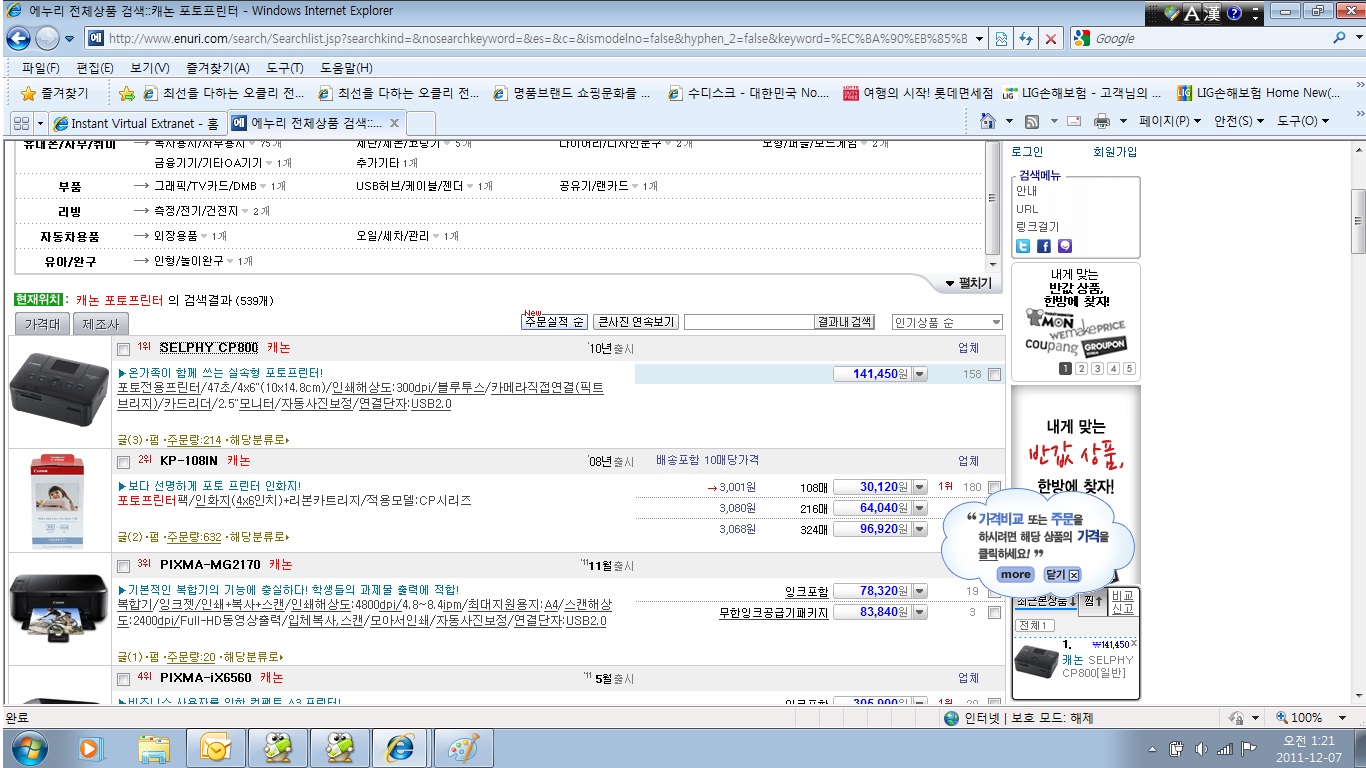Expand the arrow next to 30,120원 price
Image resolution: width=1366 pixels, height=768 pixels.
pyautogui.click(x=920, y=487)
